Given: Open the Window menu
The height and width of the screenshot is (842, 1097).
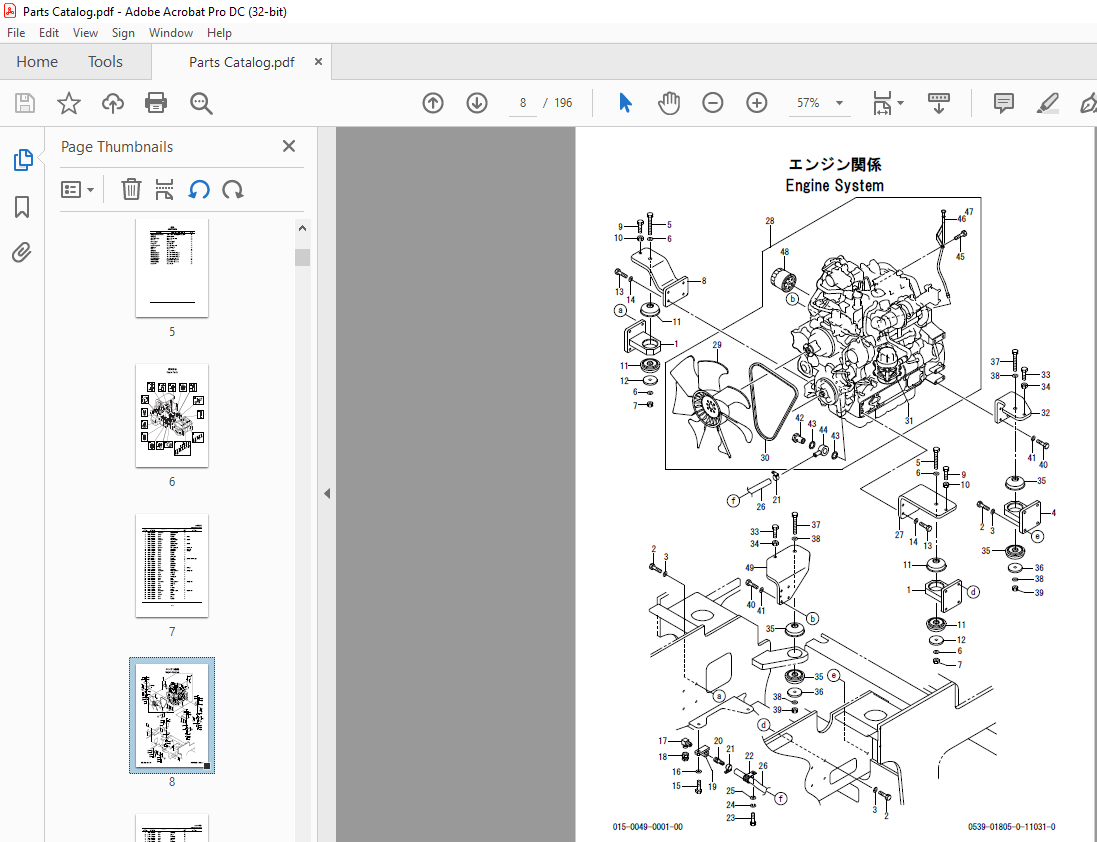Looking at the screenshot, I should [171, 33].
